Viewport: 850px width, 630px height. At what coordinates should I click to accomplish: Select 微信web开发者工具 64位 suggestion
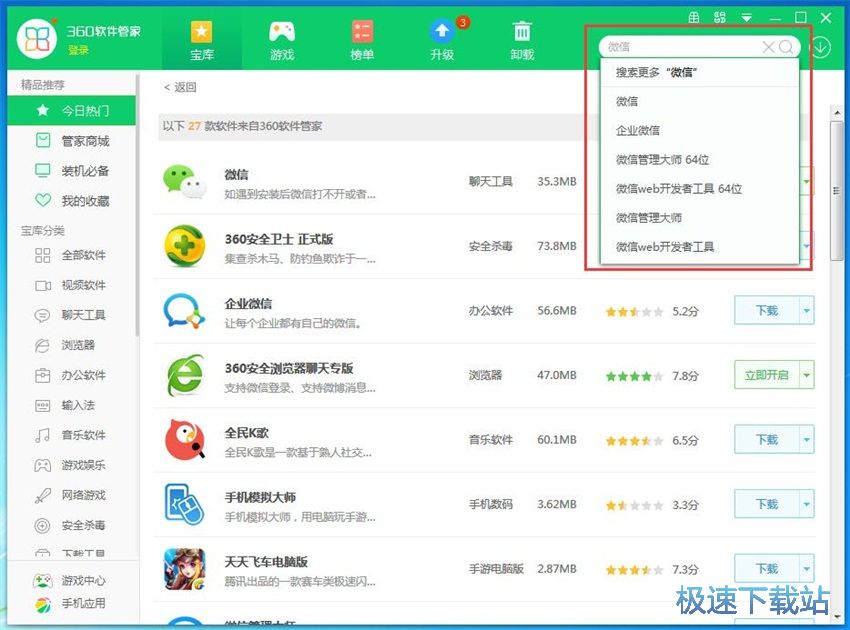click(699, 189)
